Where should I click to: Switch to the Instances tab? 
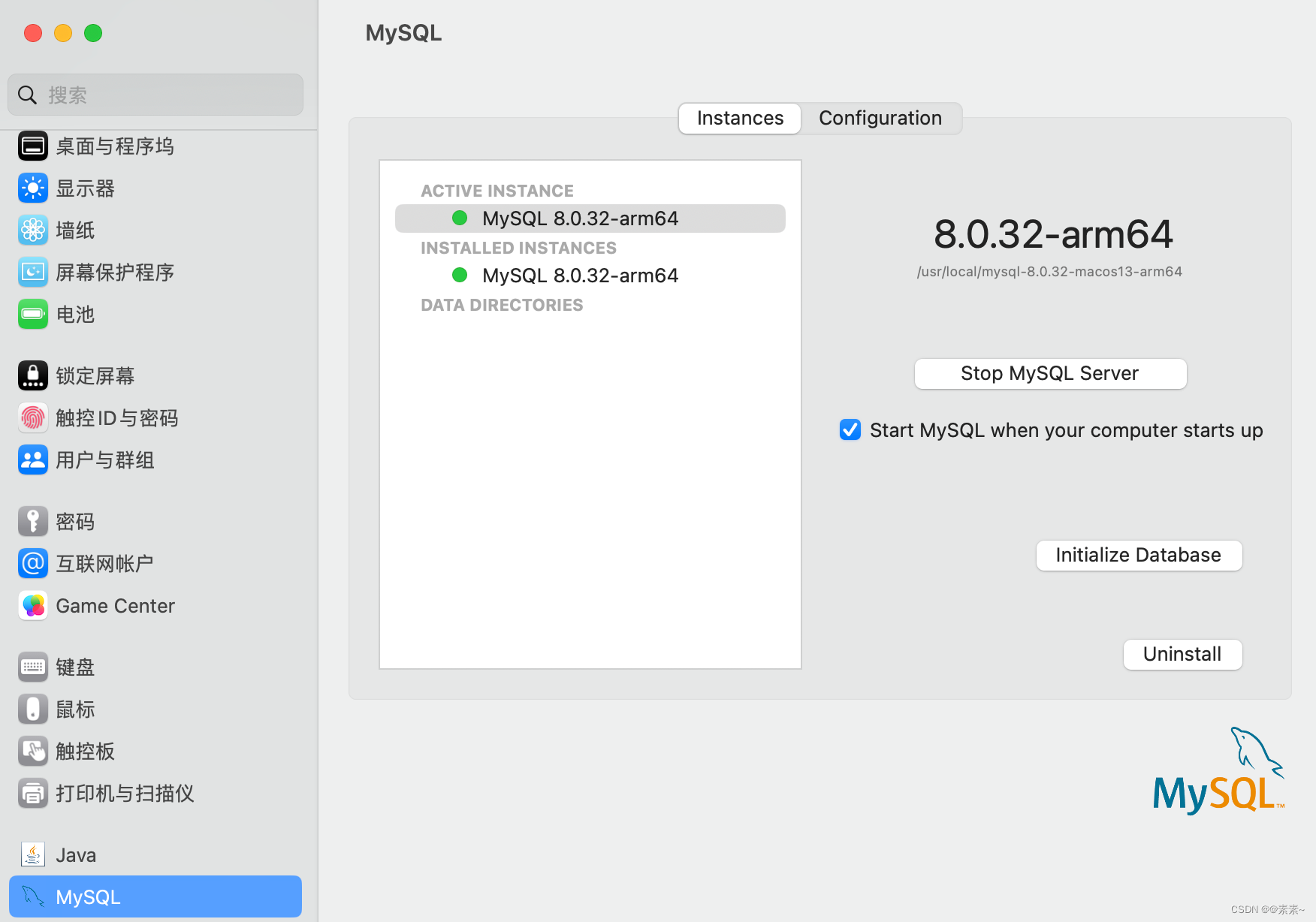click(740, 119)
